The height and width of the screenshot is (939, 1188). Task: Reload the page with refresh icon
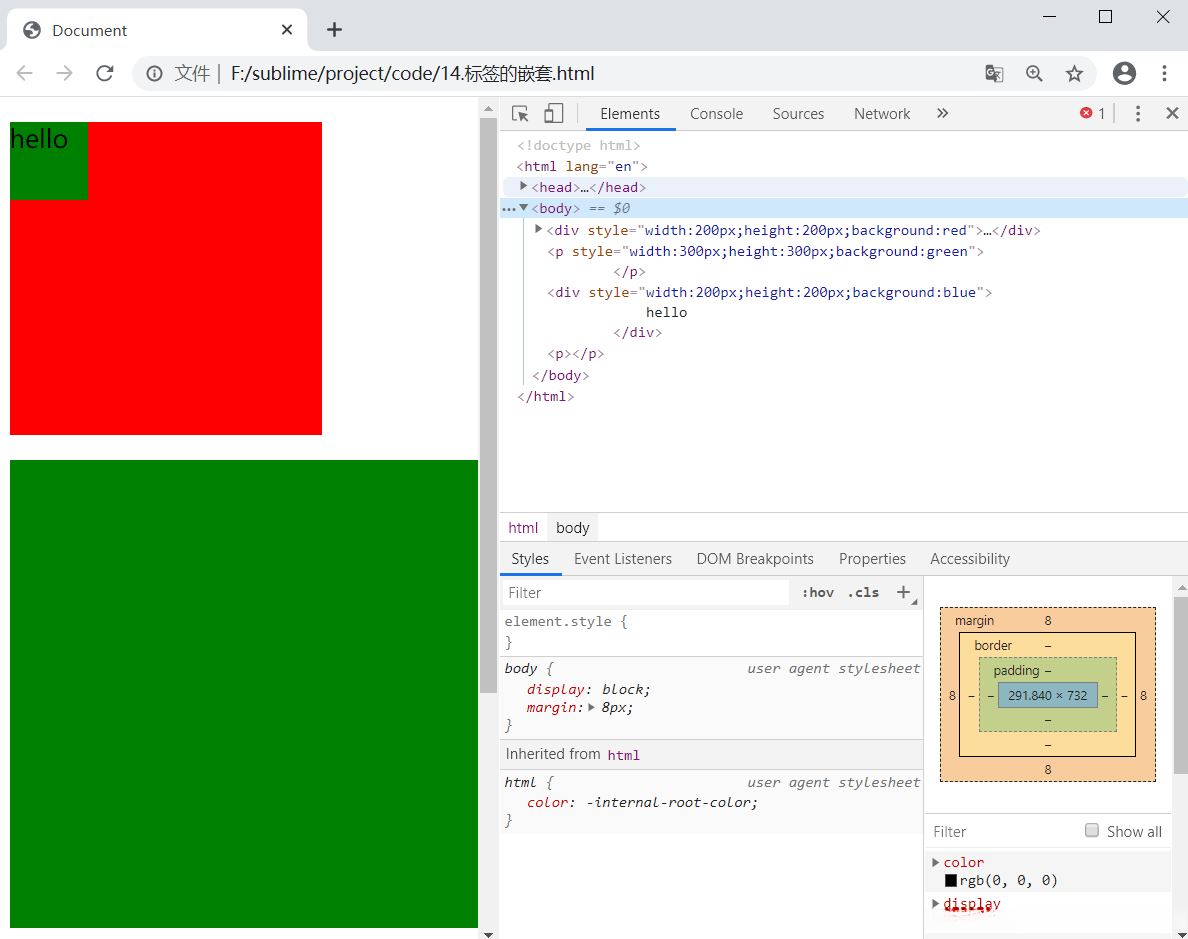pos(104,73)
